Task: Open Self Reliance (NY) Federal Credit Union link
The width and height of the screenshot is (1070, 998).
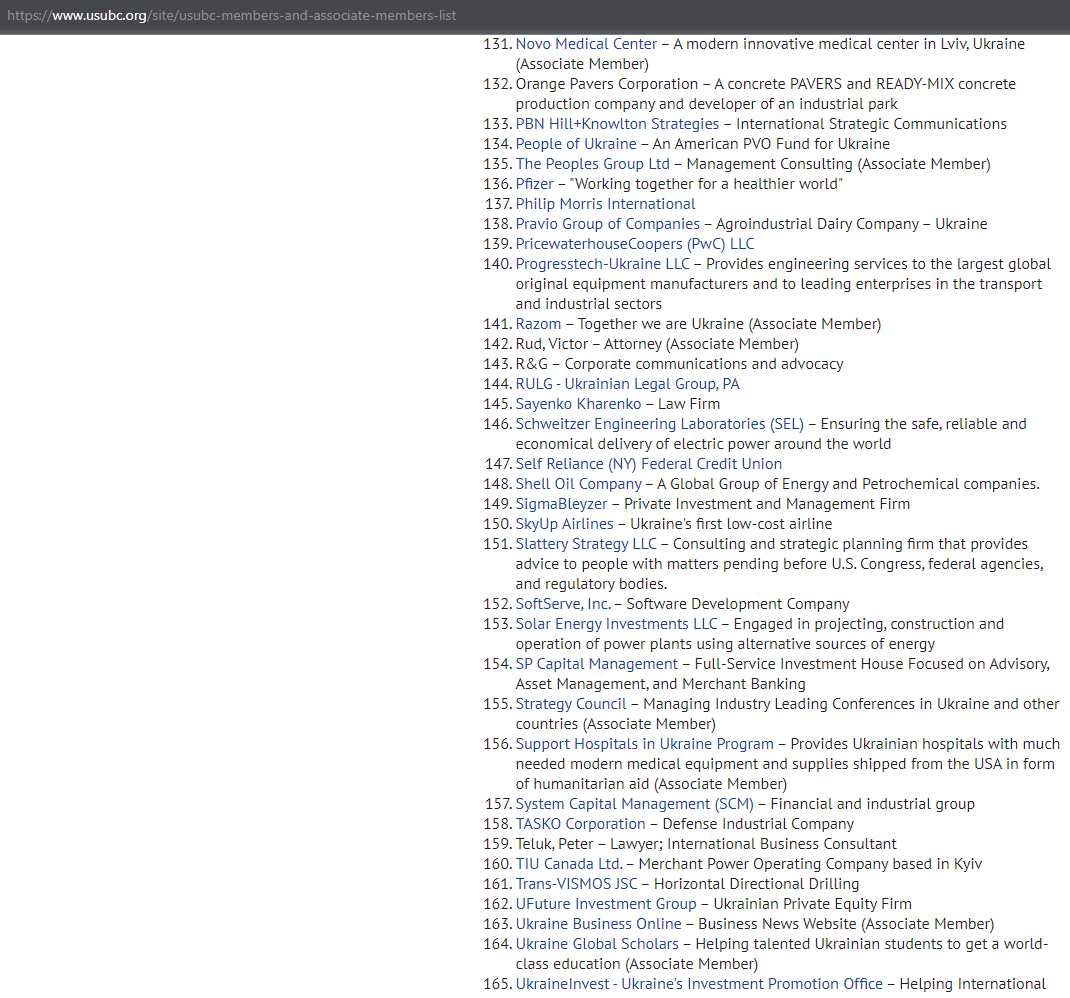Action: tap(648, 464)
